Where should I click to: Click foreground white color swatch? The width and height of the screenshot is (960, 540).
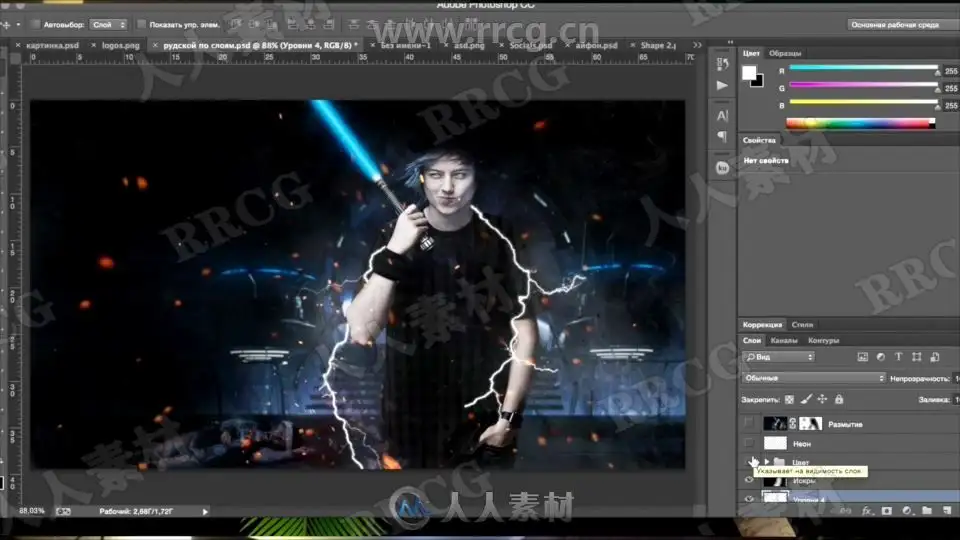[x=748, y=73]
